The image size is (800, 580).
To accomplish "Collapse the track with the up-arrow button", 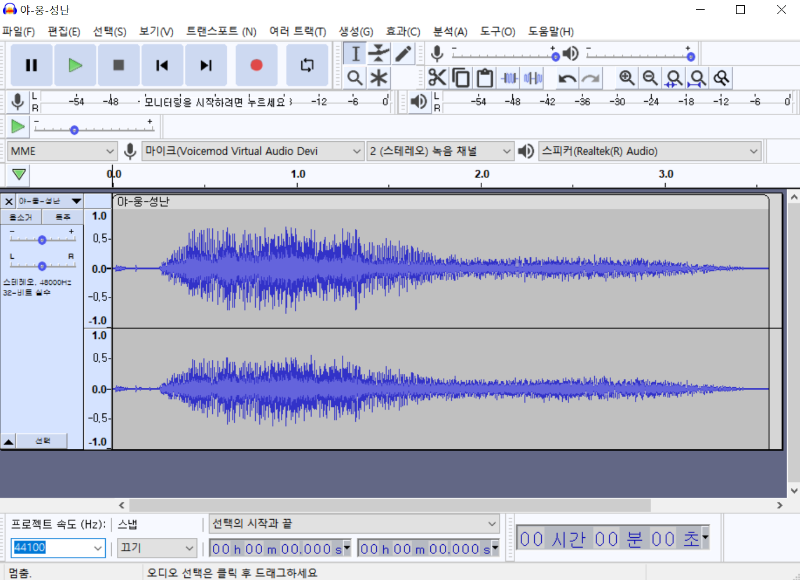I will click(9, 441).
